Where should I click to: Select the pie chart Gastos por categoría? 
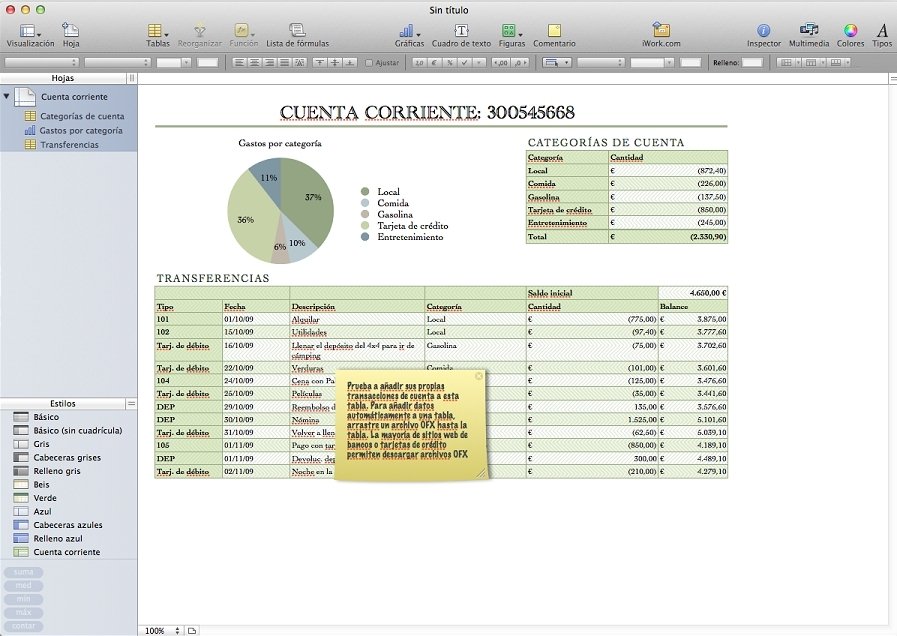pyautogui.click(x=280, y=210)
